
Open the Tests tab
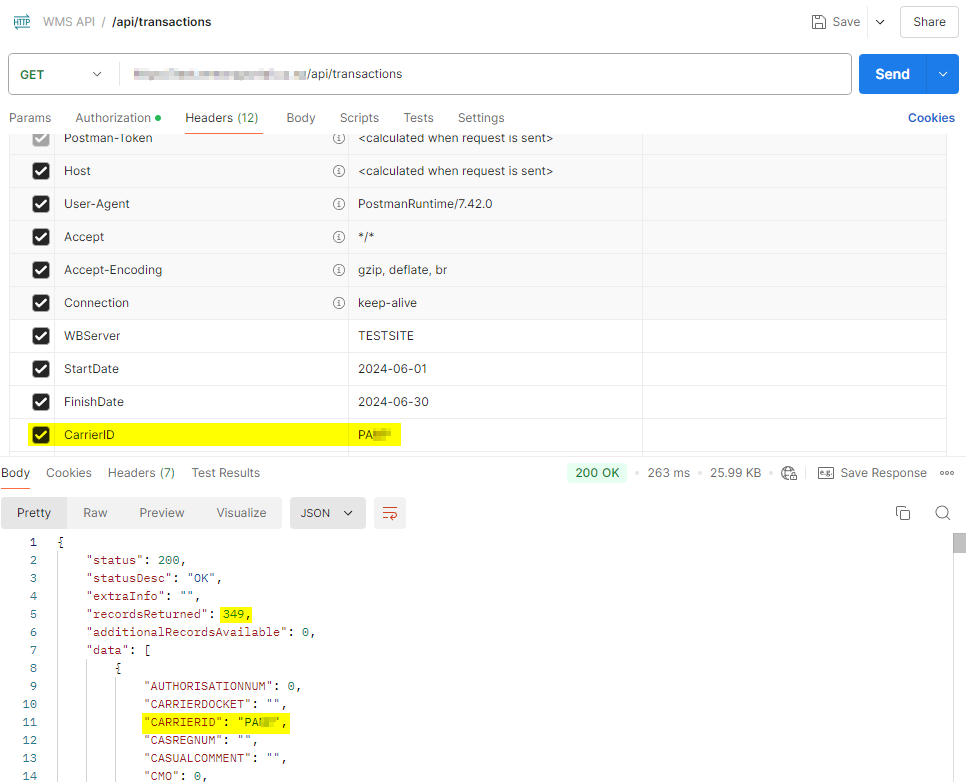(418, 118)
